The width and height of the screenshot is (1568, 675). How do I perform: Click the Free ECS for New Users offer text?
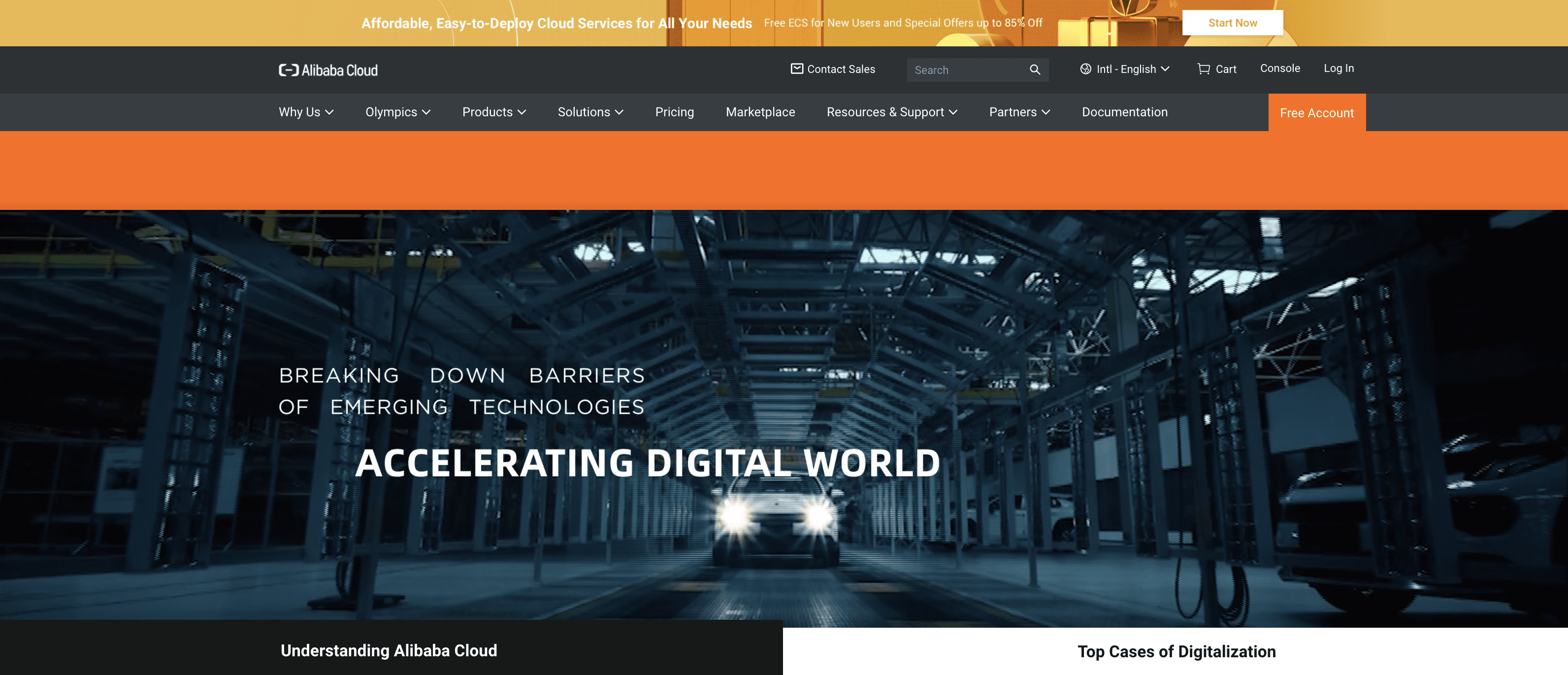903,23
